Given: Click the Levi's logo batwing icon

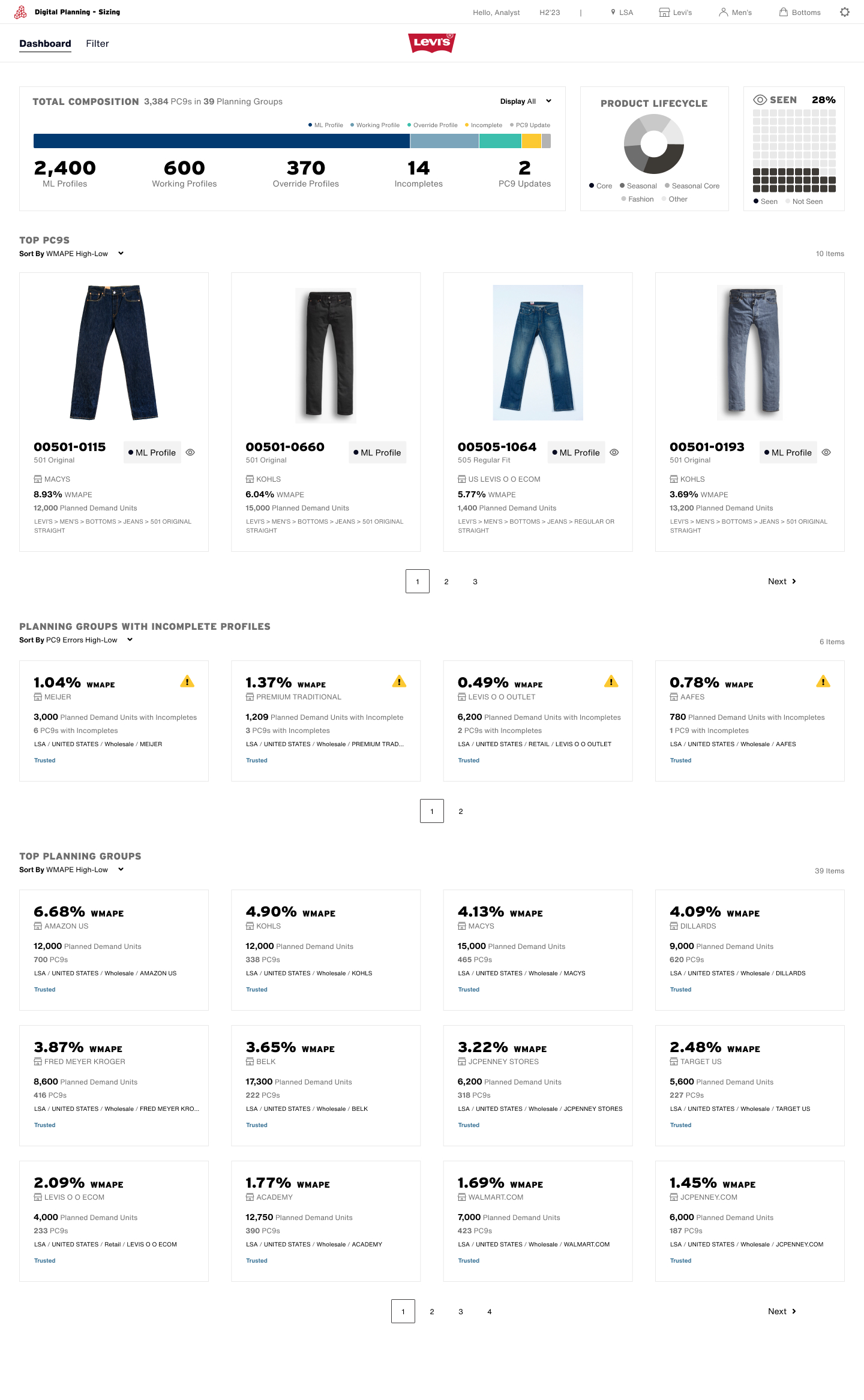Looking at the screenshot, I should (x=431, y=43).
